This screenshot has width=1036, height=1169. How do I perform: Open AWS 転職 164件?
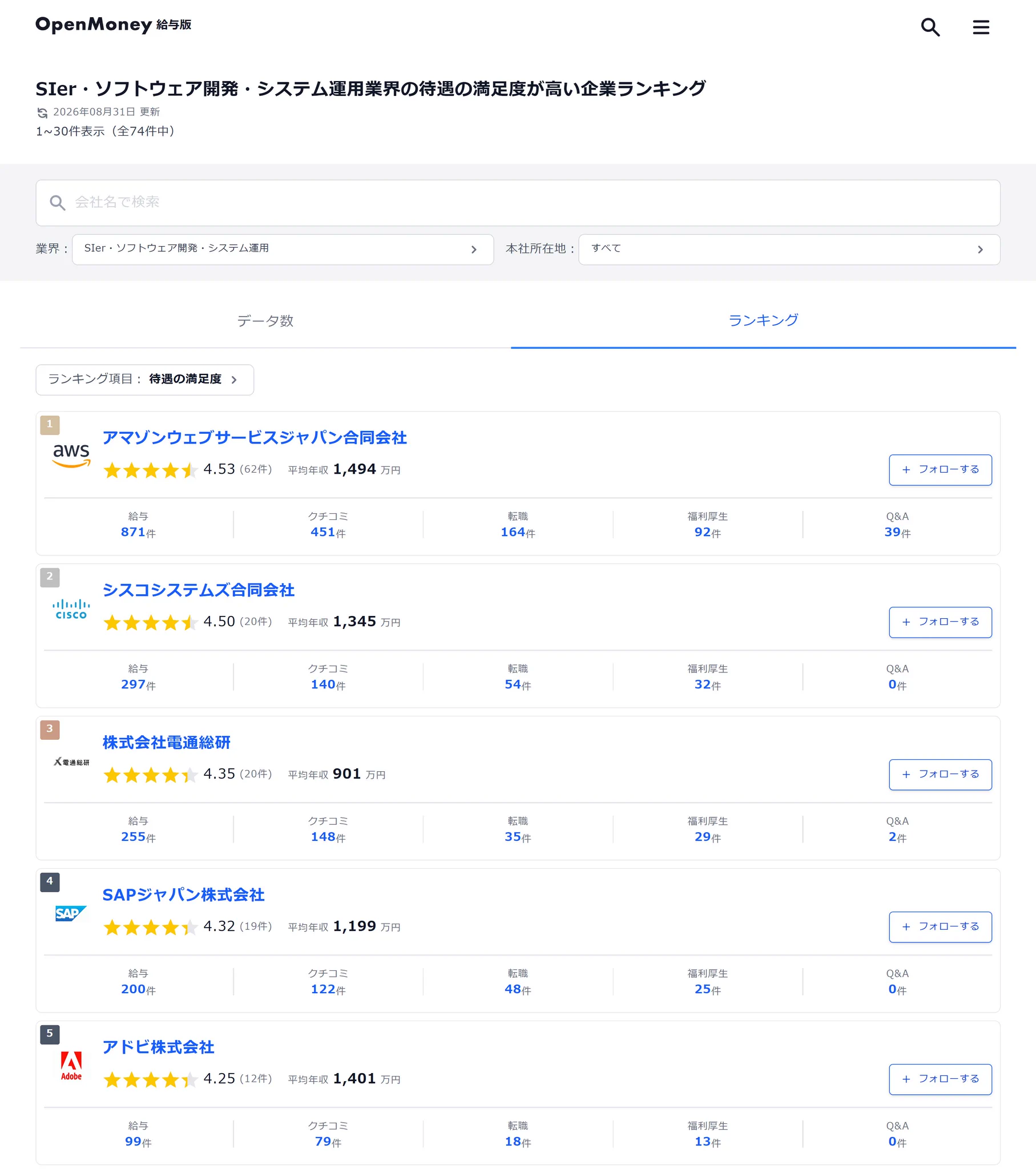point(518,525)
